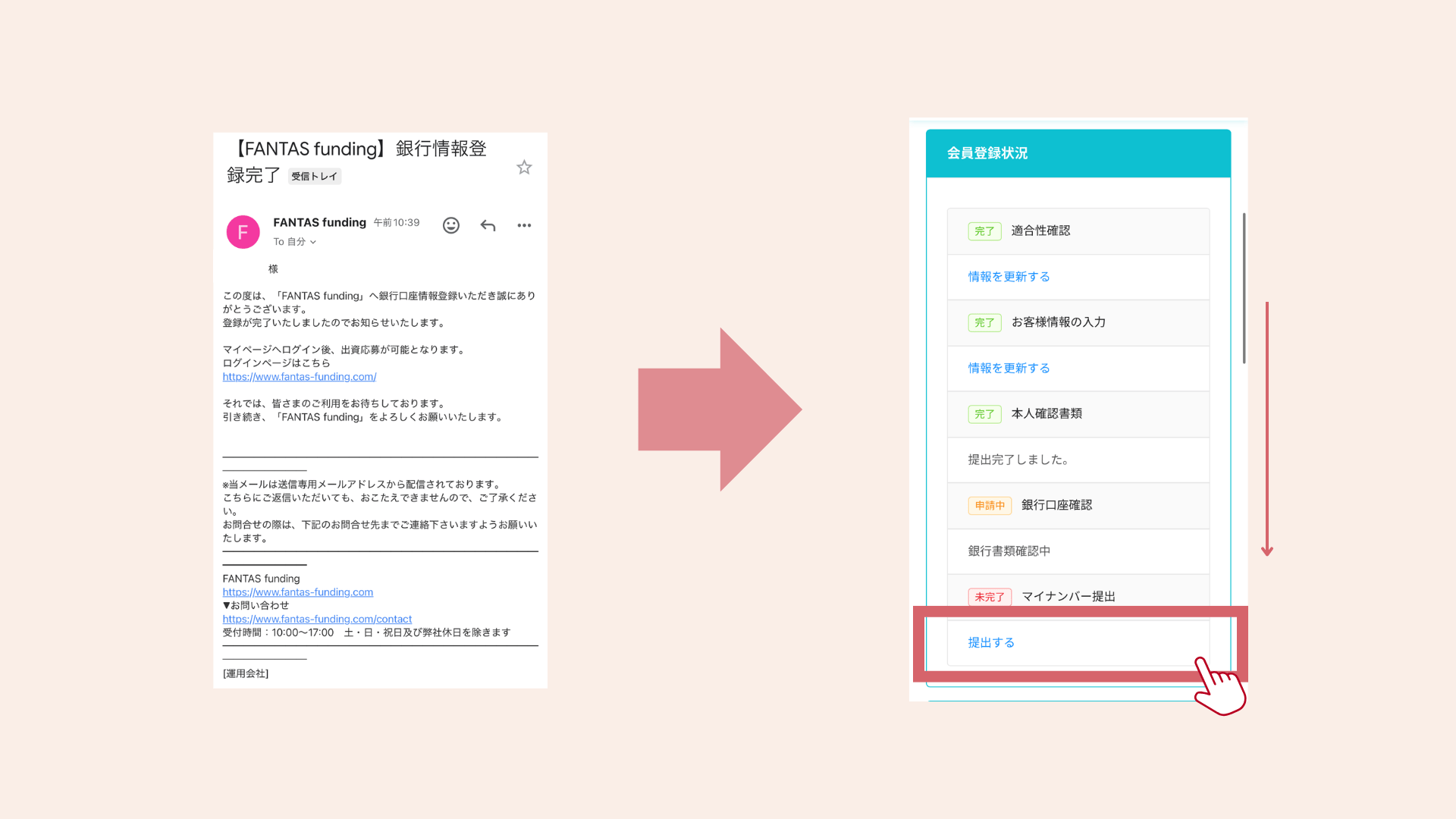Open the footer link www.fantas-funding.com

pos(298,592)
